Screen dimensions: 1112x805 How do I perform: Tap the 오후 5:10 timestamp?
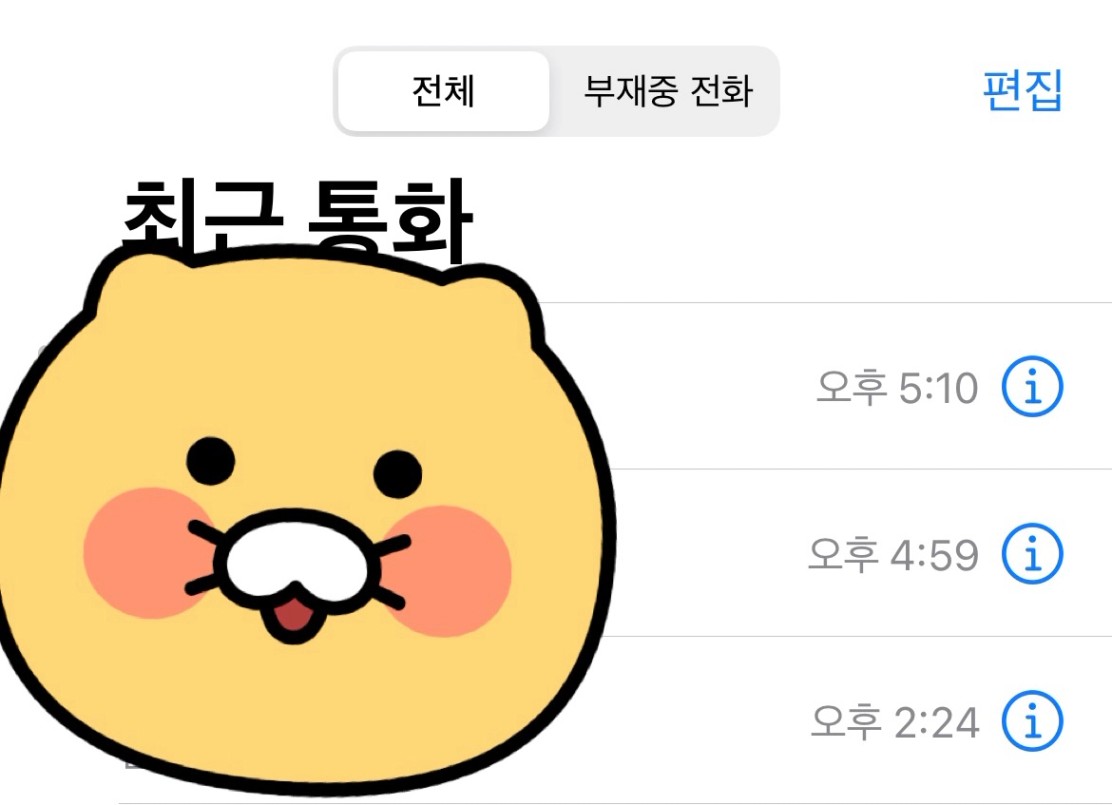tap(897, 387)
